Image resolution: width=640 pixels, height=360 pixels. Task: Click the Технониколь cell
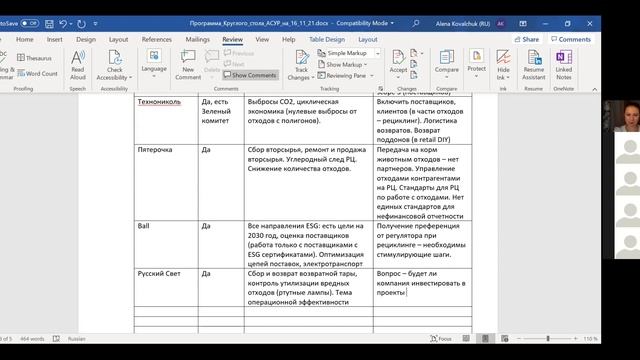166,120
